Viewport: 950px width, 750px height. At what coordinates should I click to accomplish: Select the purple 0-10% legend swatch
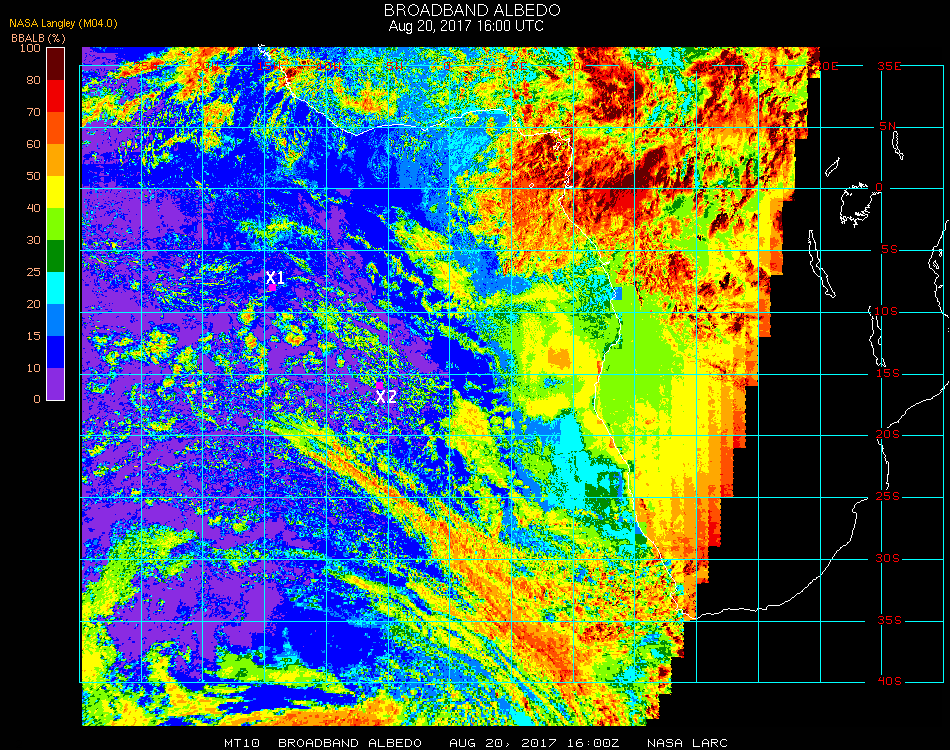pos(56,384)
